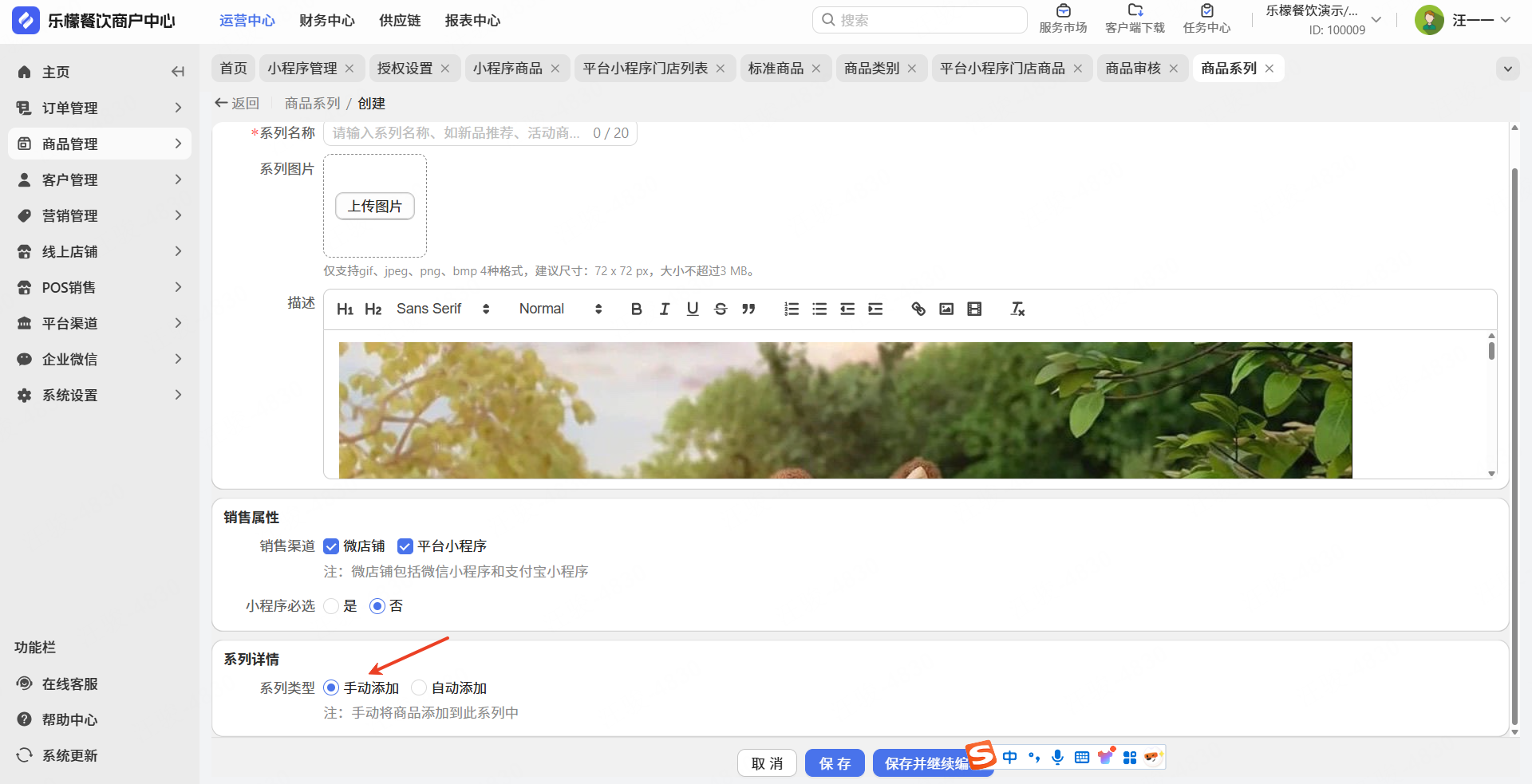Apply Heading 1 format in editor
The image size is (1532, 784).
[x=345, y=309]
